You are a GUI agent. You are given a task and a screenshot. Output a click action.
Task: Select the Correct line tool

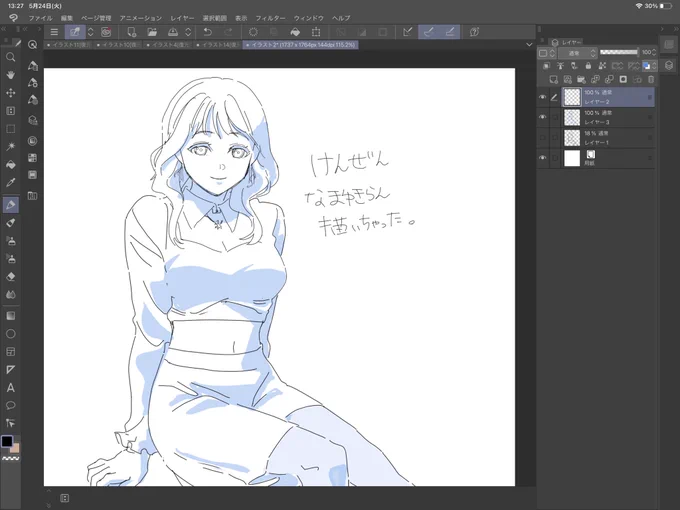click(x=11, y=423)
